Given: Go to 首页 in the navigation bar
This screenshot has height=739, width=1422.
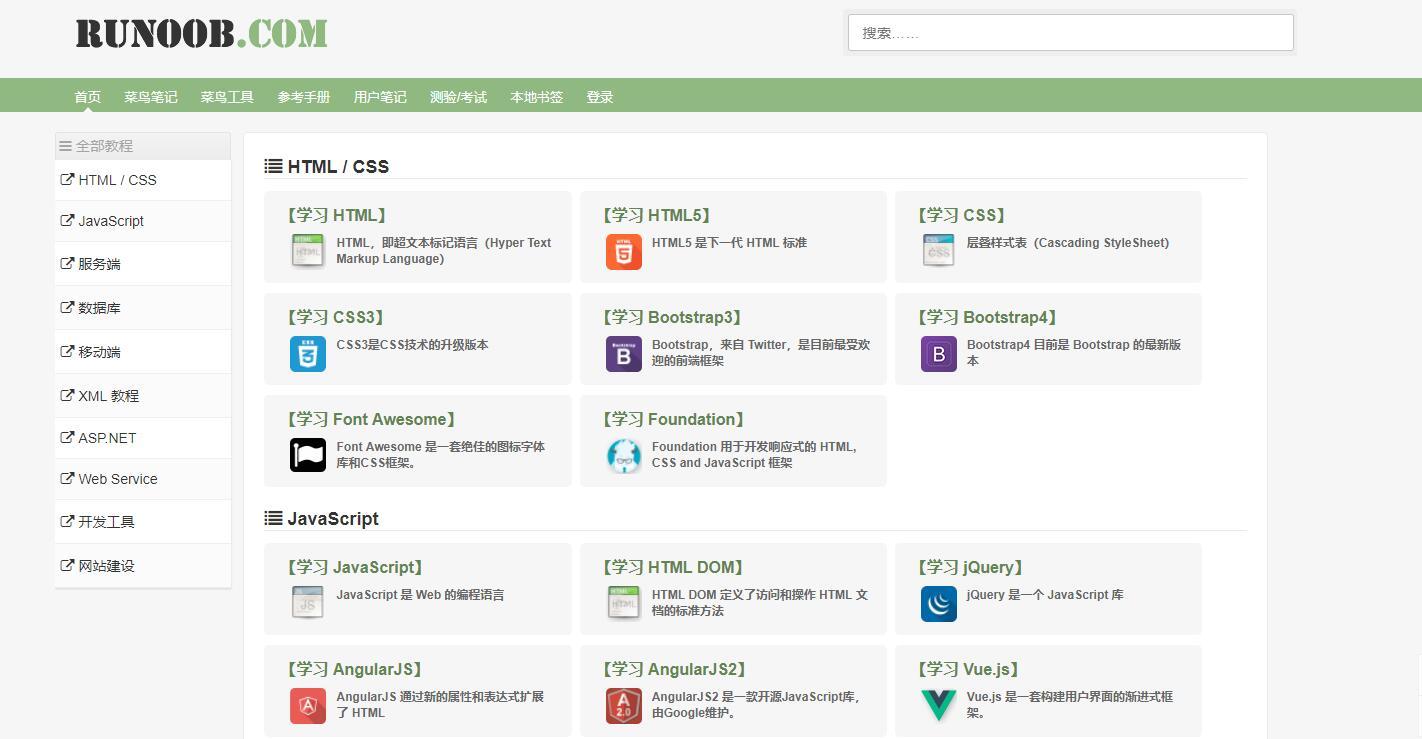Looking at the screenshot, I should (x=88, y=97).
